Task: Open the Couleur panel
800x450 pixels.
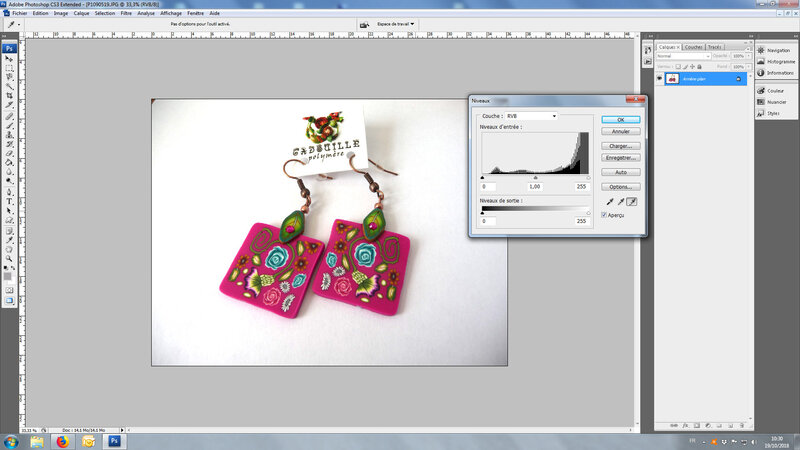Action: click(x=770, y=91)
